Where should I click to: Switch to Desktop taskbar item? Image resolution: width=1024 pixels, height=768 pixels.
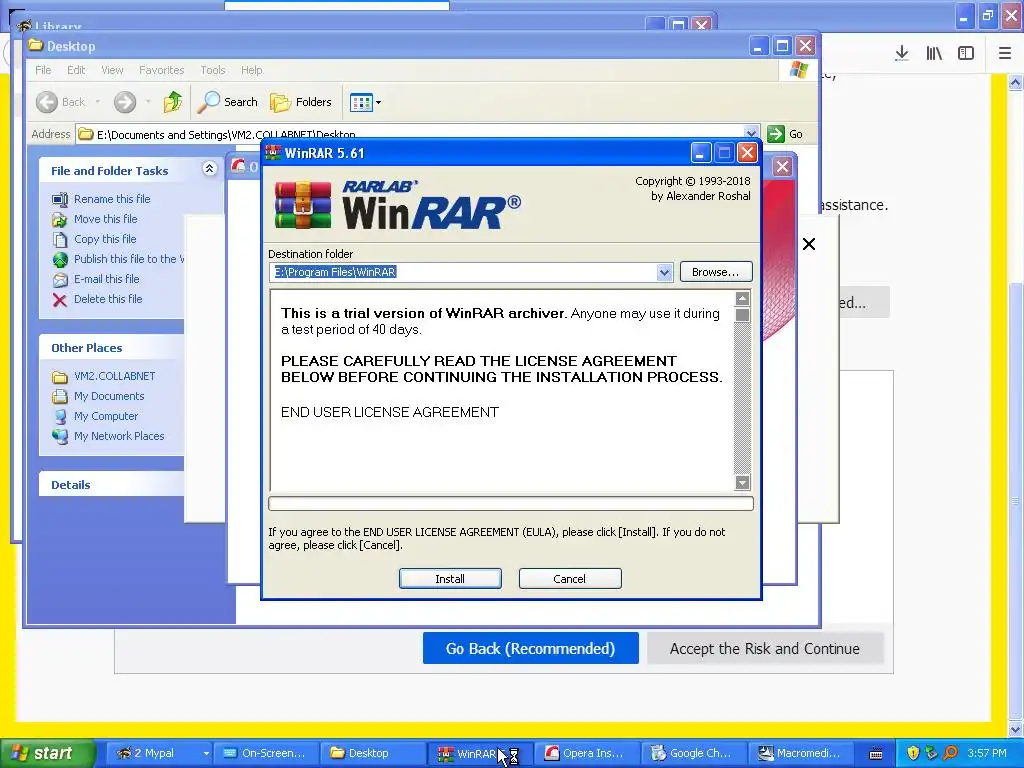[374, 753]
